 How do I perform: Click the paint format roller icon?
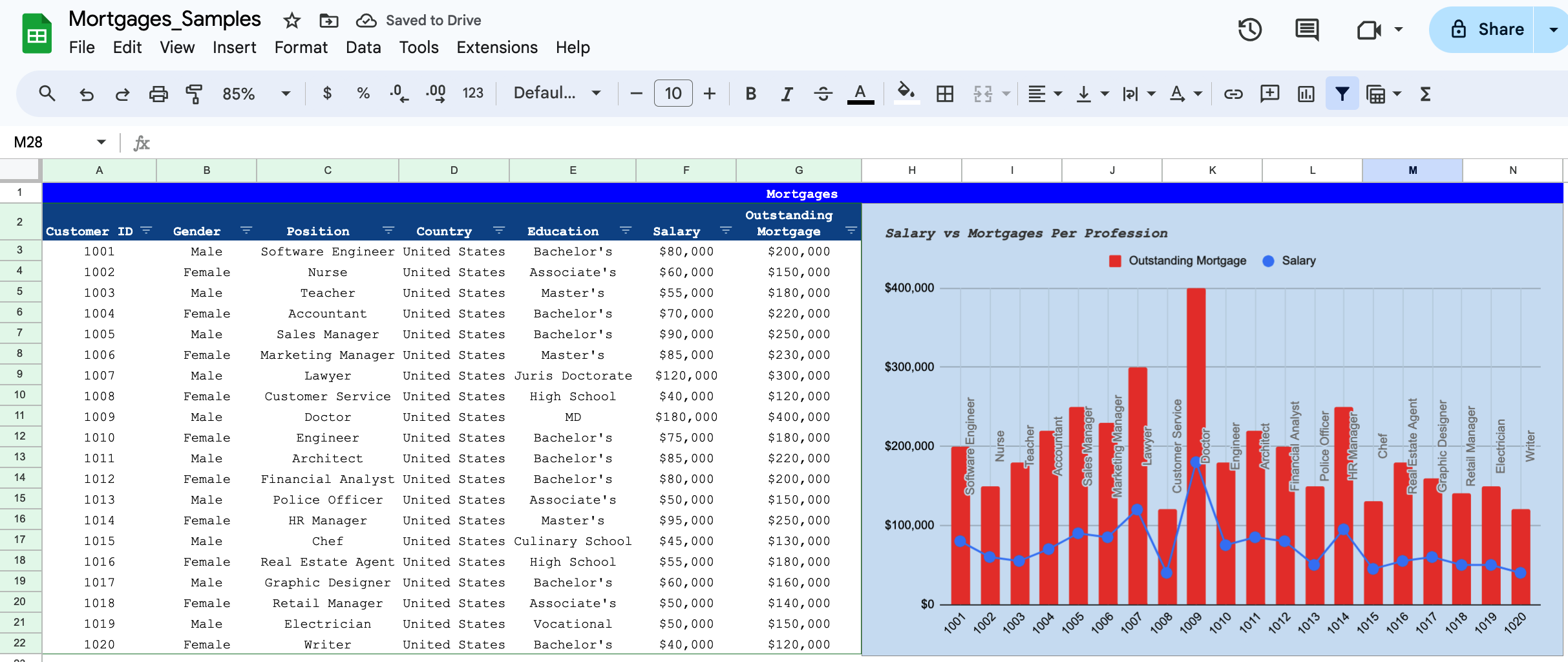[194, 94]
